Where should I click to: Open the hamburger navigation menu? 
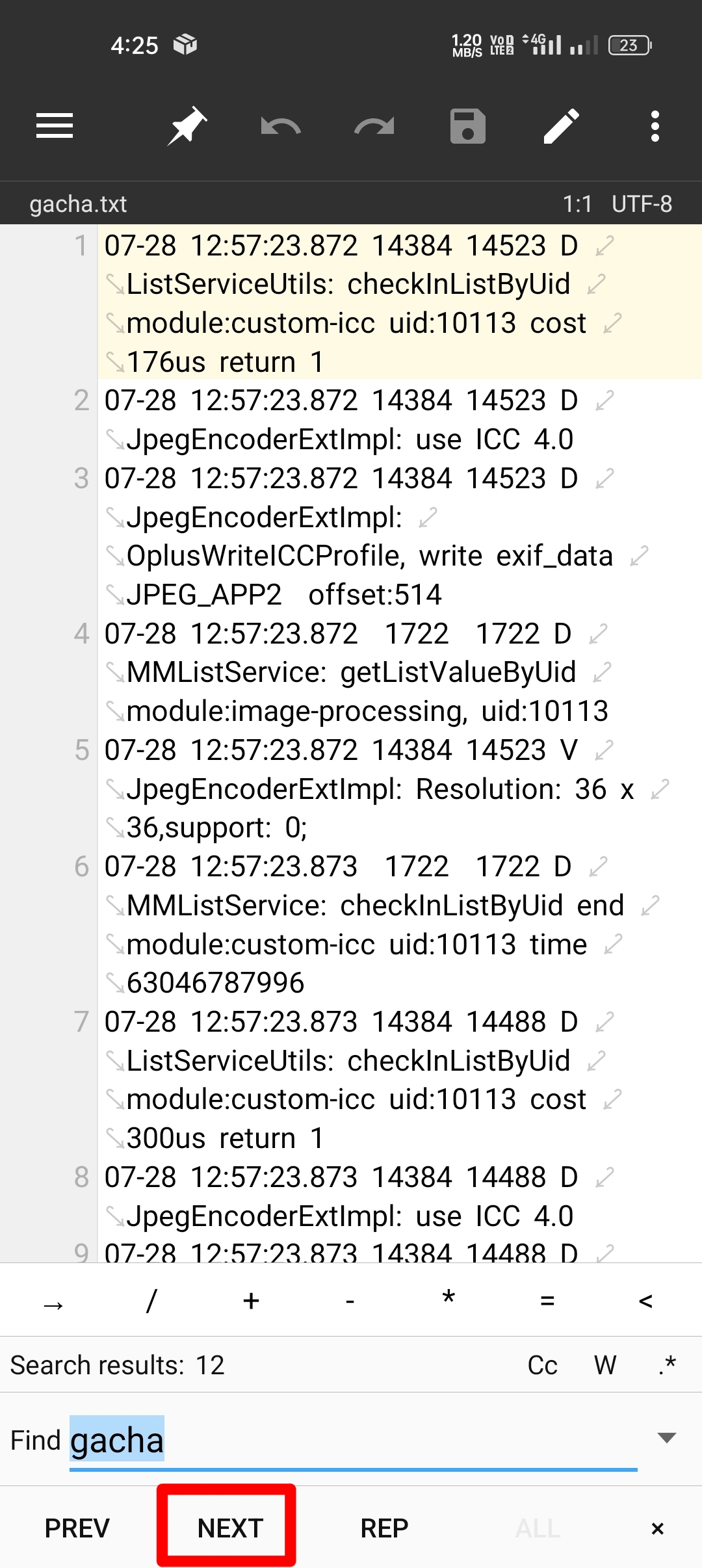pos(55,126)
